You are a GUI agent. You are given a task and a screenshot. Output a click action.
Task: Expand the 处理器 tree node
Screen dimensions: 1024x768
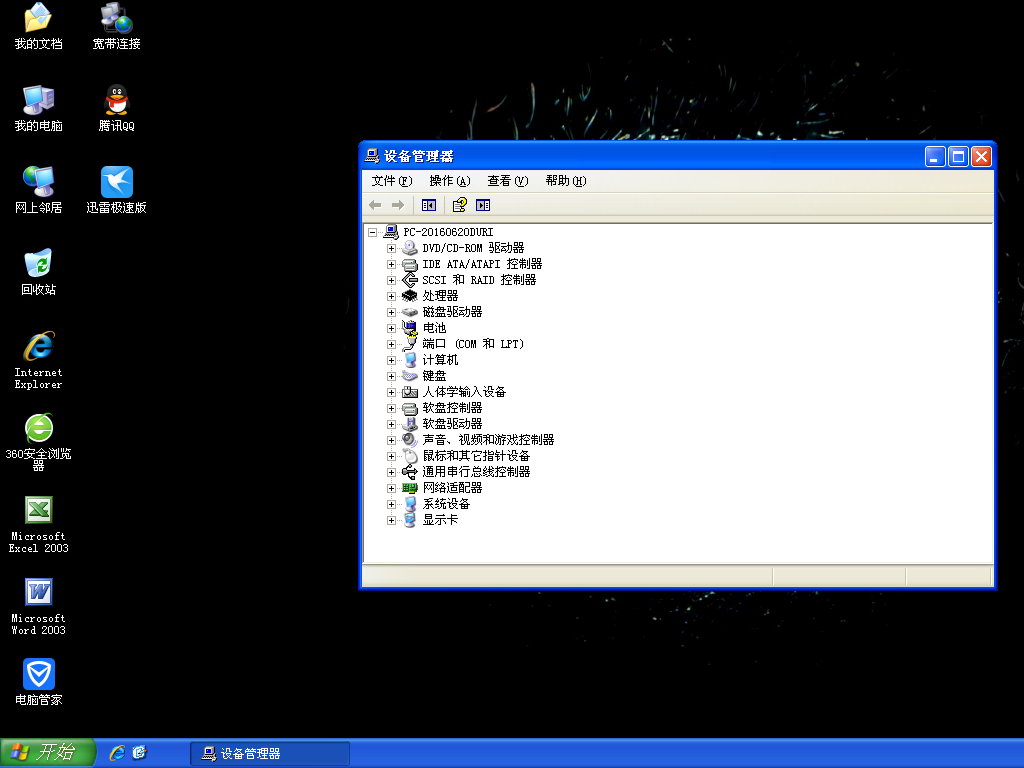[392, 296]
